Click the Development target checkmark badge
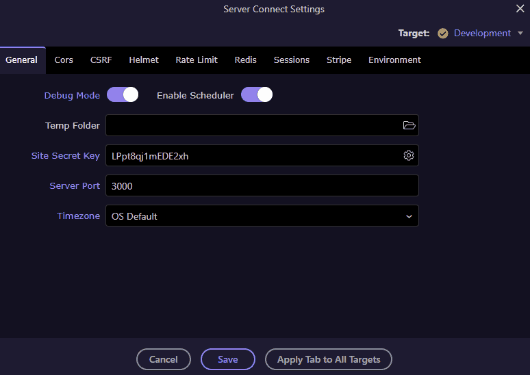 click(443, 33)
